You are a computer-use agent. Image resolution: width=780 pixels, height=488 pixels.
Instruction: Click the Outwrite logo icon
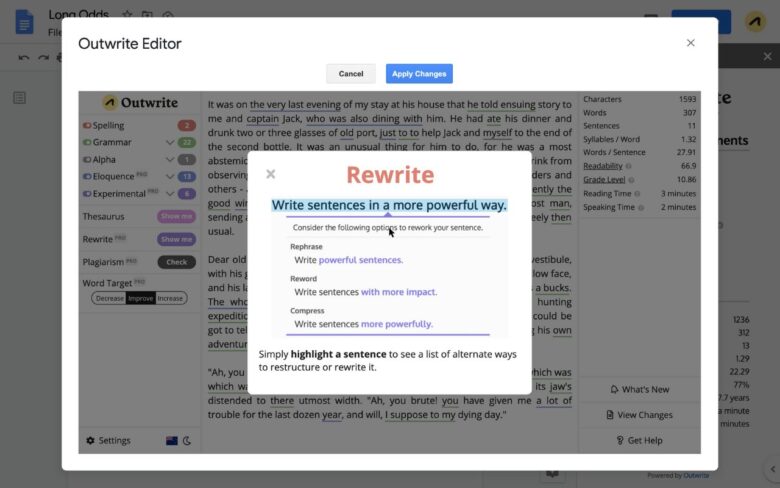pos(109,102)
